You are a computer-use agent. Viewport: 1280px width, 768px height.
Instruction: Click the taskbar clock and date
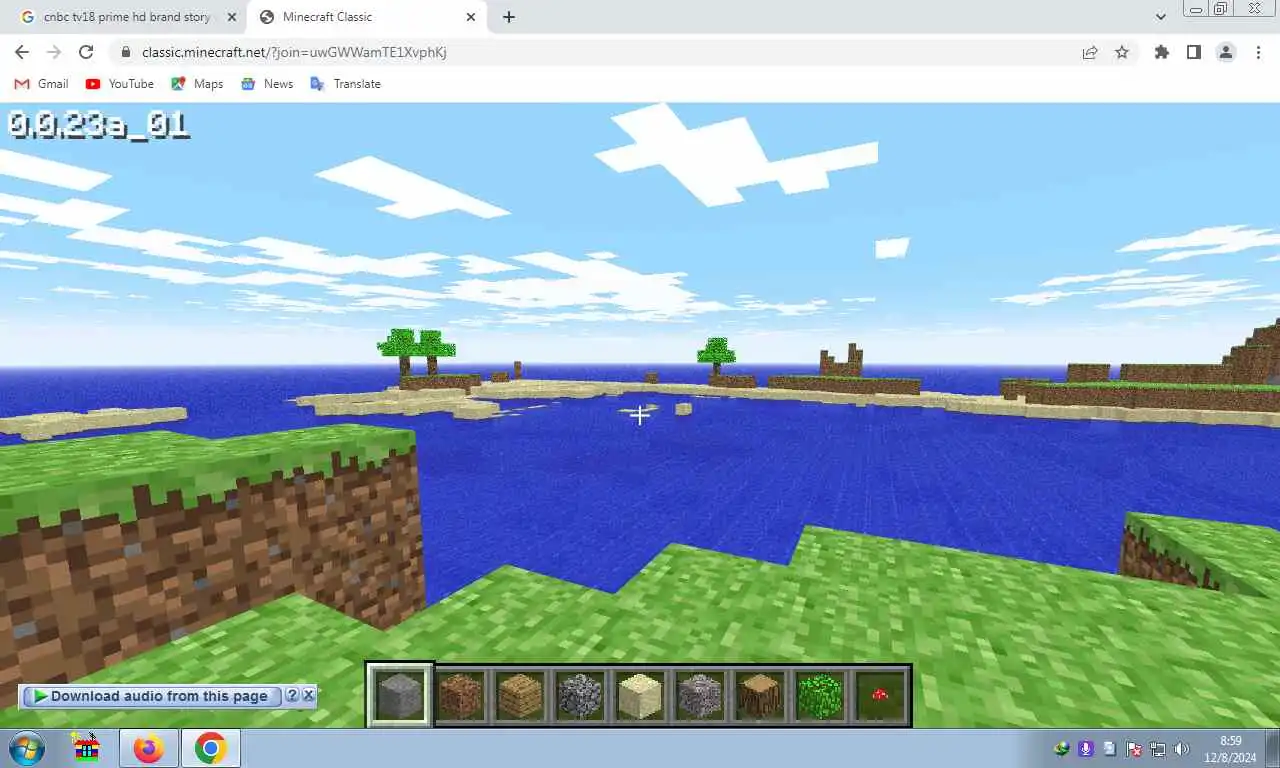pyautogui.click(x=1231, y=748)
